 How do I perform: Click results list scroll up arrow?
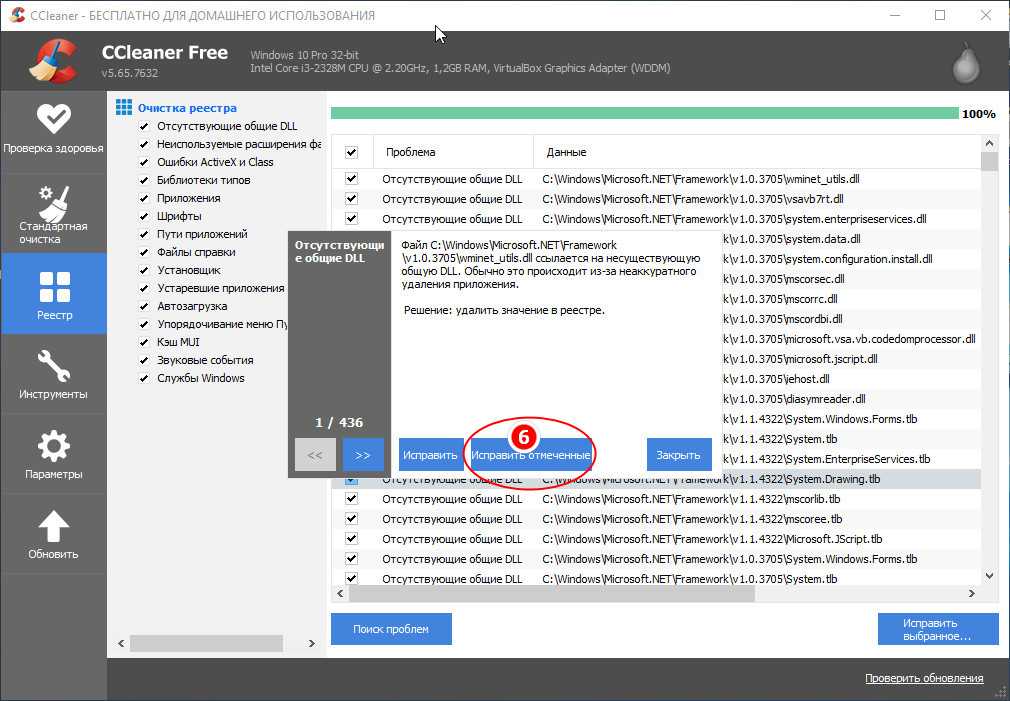[x=989, y=143]
